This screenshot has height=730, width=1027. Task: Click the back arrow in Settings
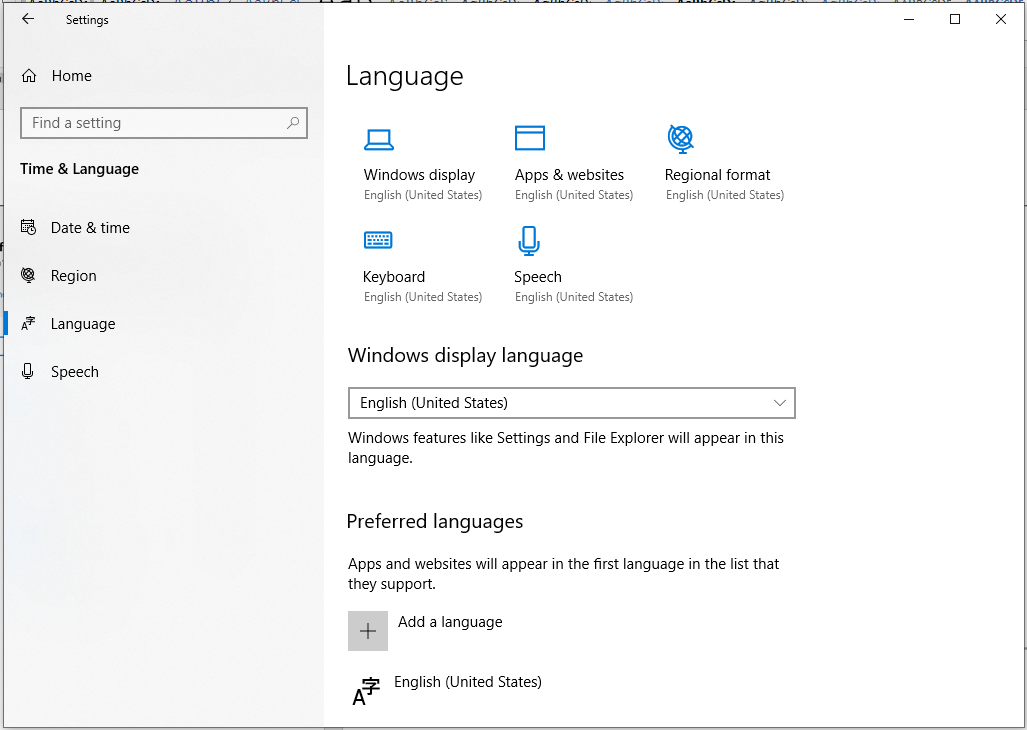pyautogui.click(x=28, y=19)
